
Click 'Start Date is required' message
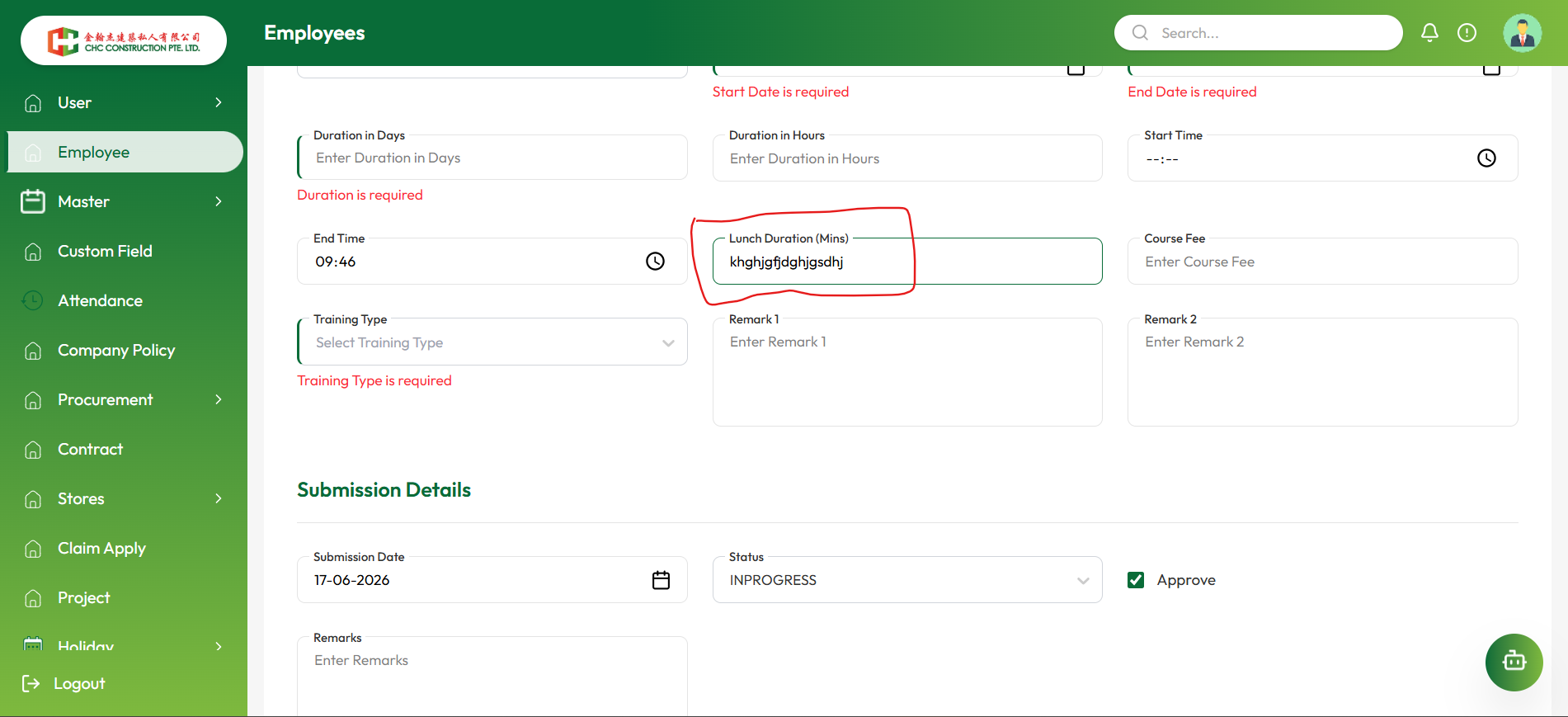[x=780, y=92]
